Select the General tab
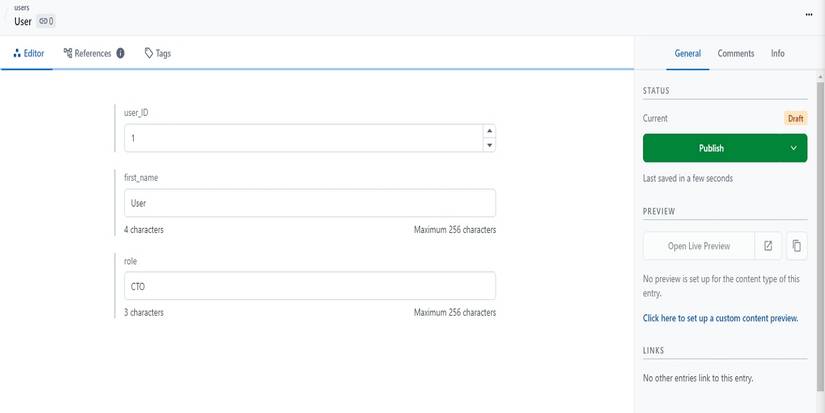Image resolution: width=825 pixels, height=413 pixels. [x=688, y=53]
